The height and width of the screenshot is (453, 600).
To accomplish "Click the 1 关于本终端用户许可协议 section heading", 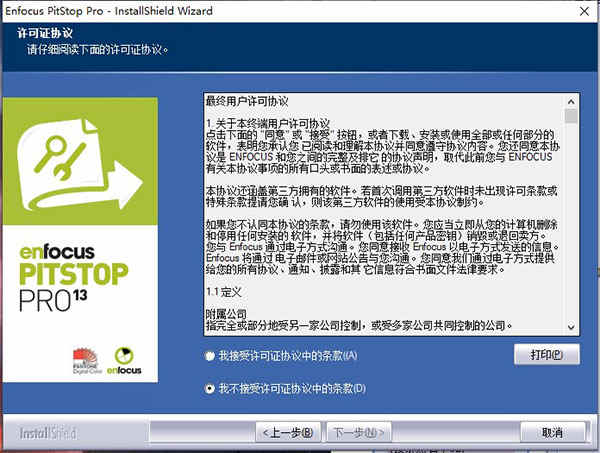I will point(267,124).
